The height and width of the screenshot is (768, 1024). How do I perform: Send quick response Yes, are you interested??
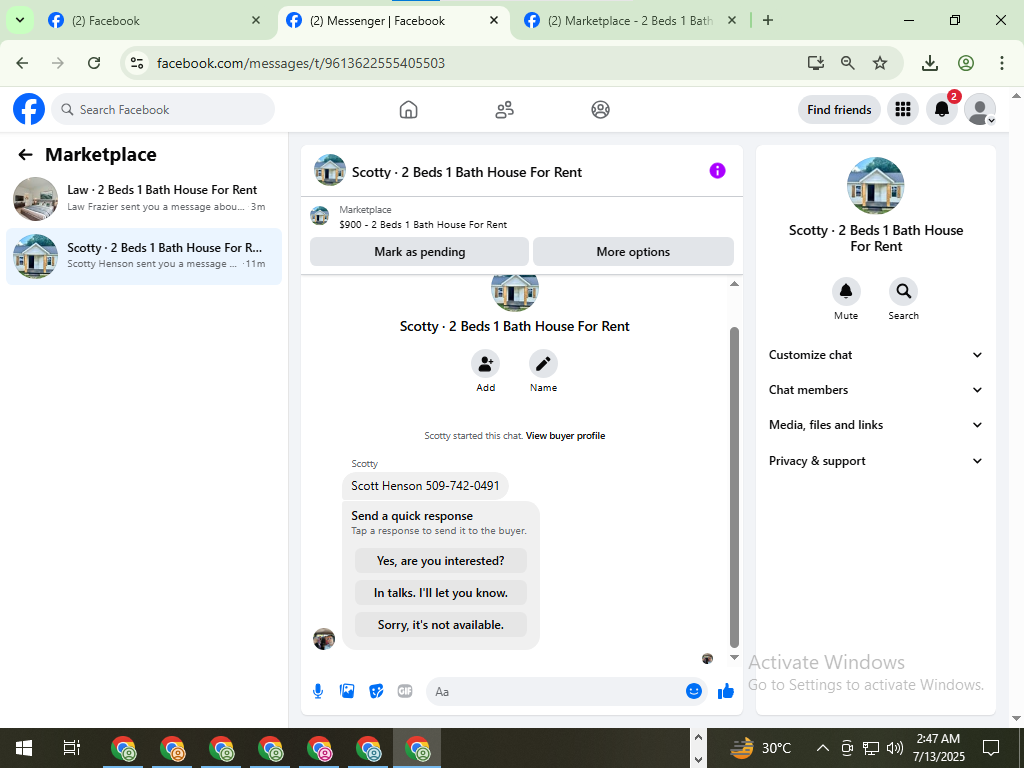click(441, 561)
